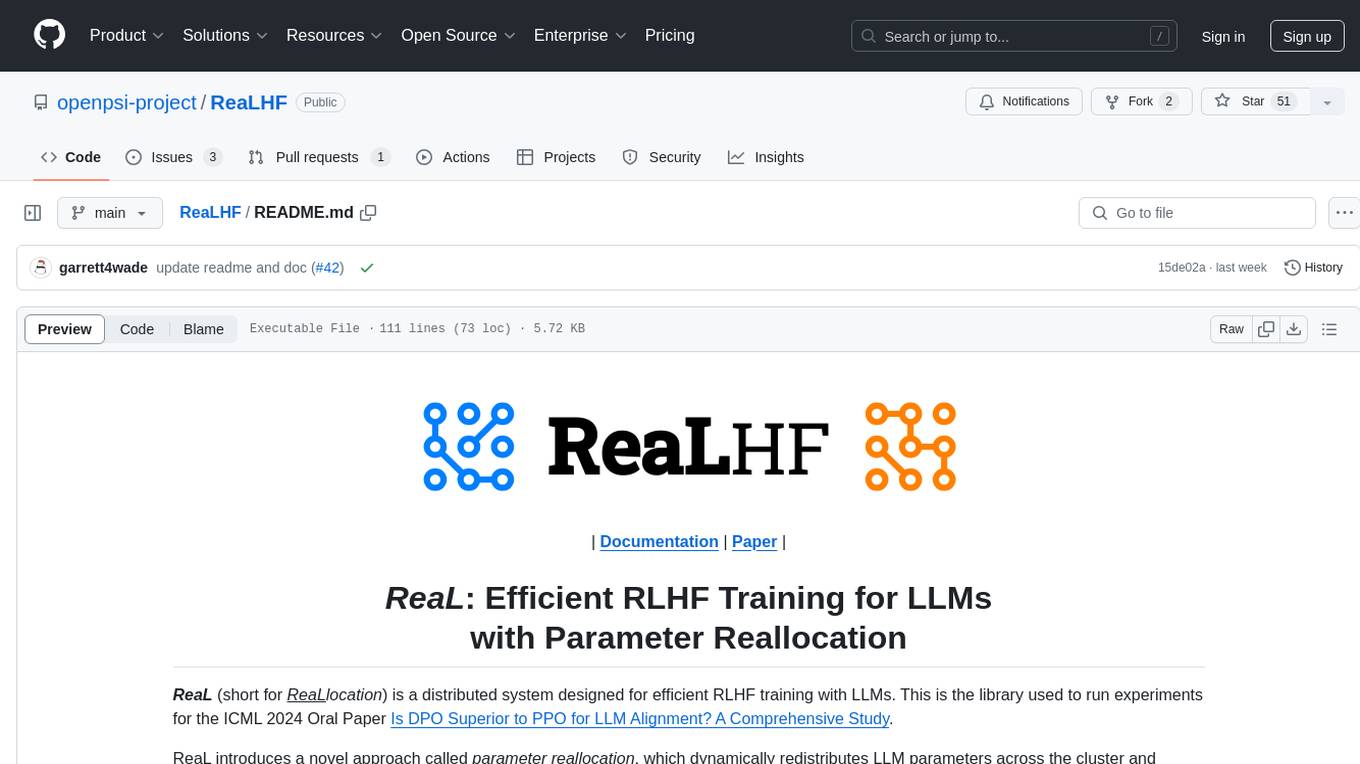Viewport: 1360px width, 764px height.
Task: Expand the Solutions menu
Action: point(226,35)
